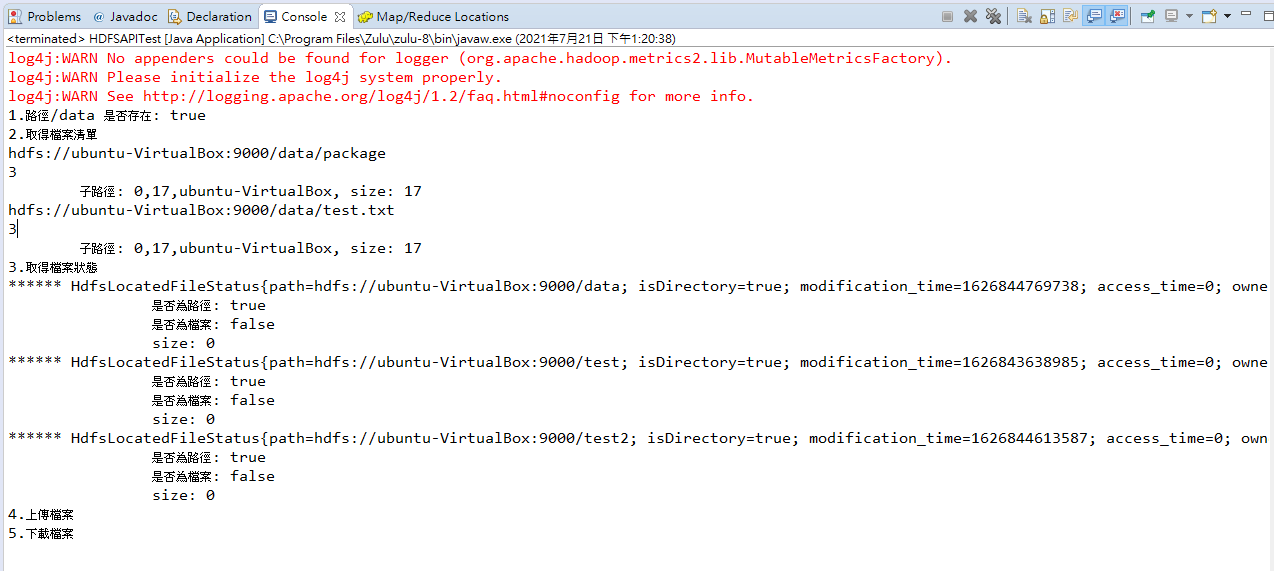Click the Display Selected Console icon
Screen dimensions: 1274x571
1169,16
